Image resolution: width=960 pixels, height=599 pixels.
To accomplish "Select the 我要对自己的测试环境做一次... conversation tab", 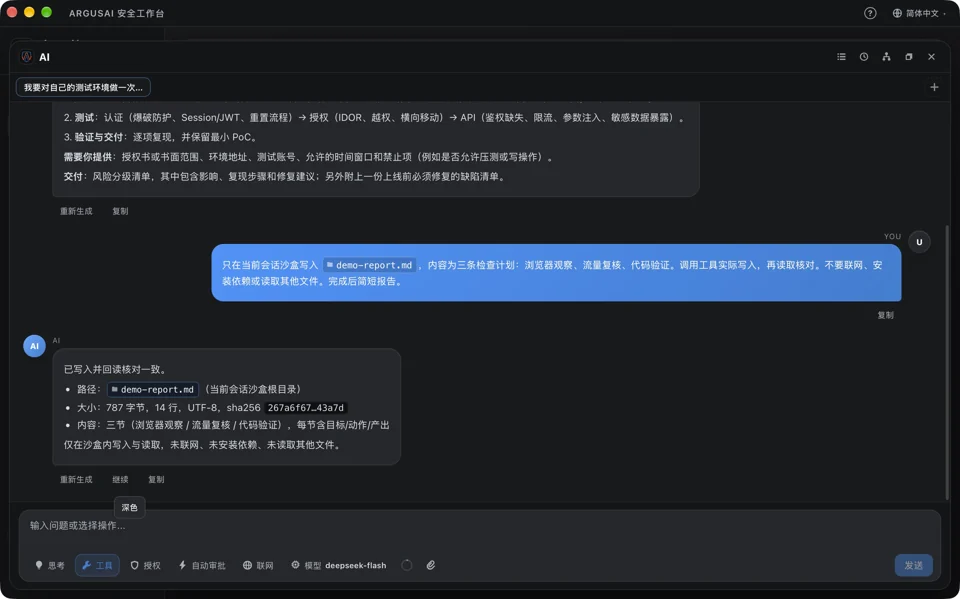I will tap(83, 87).
